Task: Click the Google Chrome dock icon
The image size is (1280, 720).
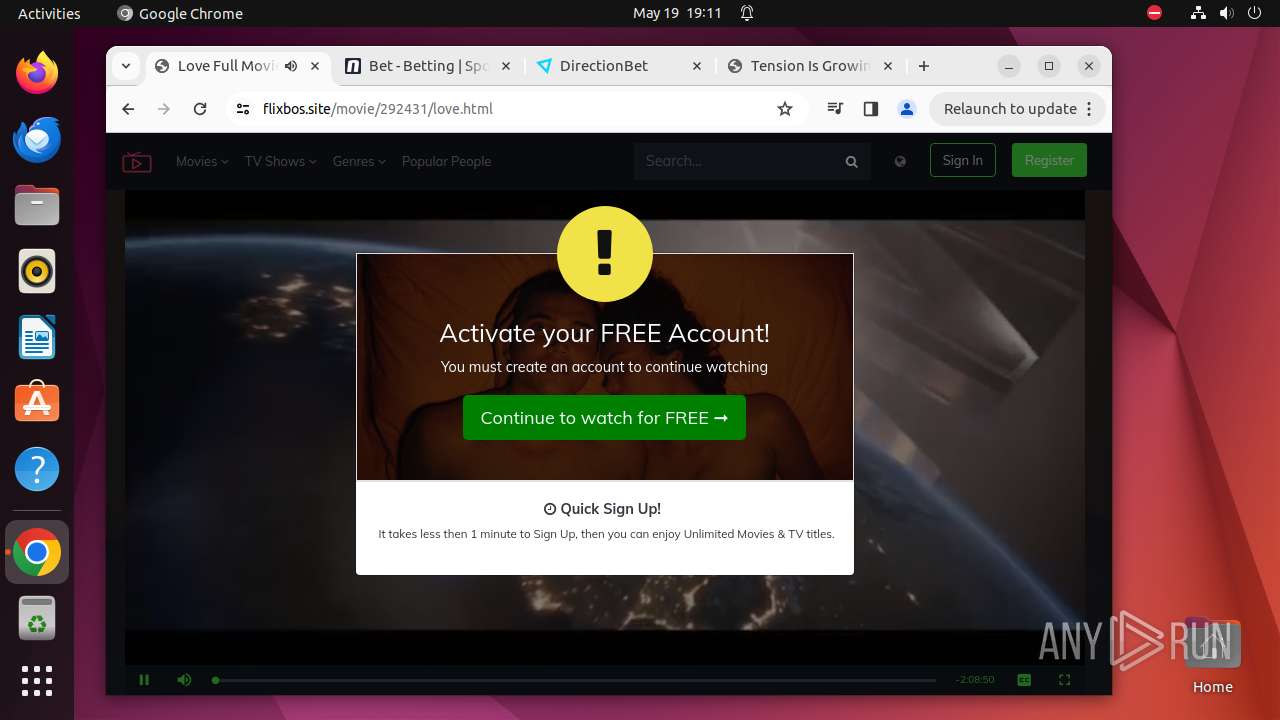Action: (x=37, y=552)
